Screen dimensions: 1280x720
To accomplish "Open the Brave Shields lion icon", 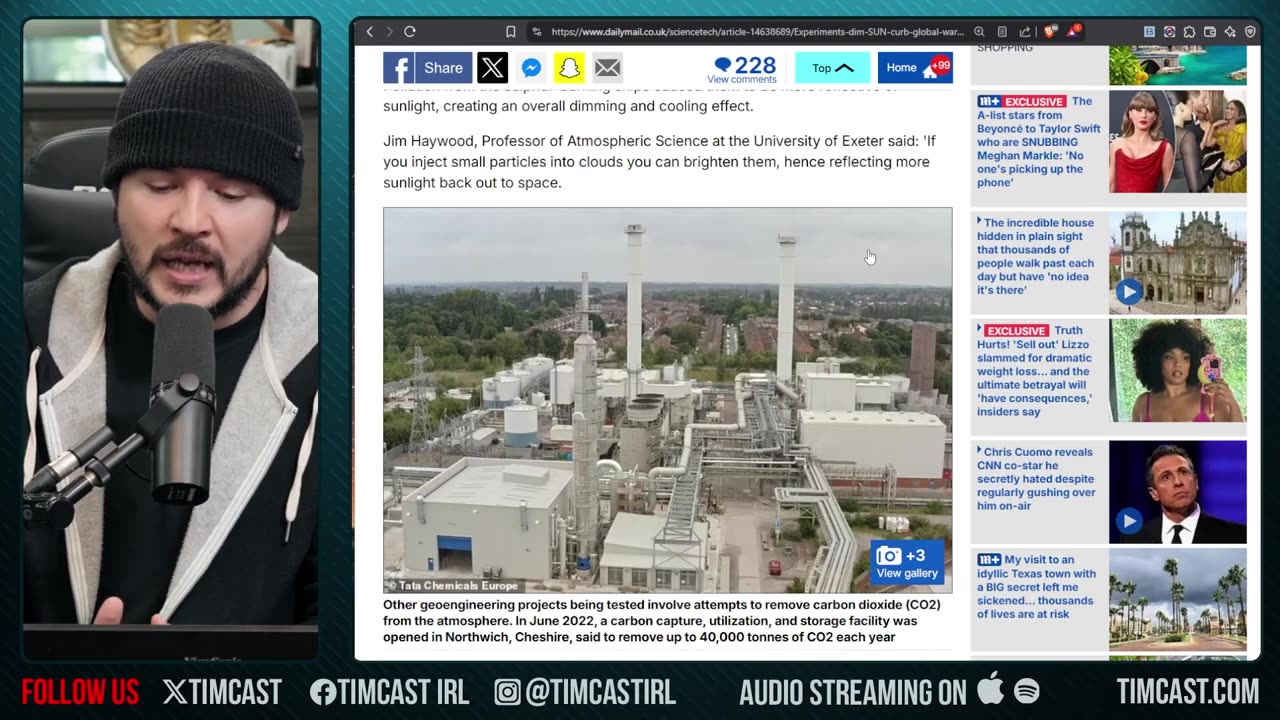I will [1050, 32].
